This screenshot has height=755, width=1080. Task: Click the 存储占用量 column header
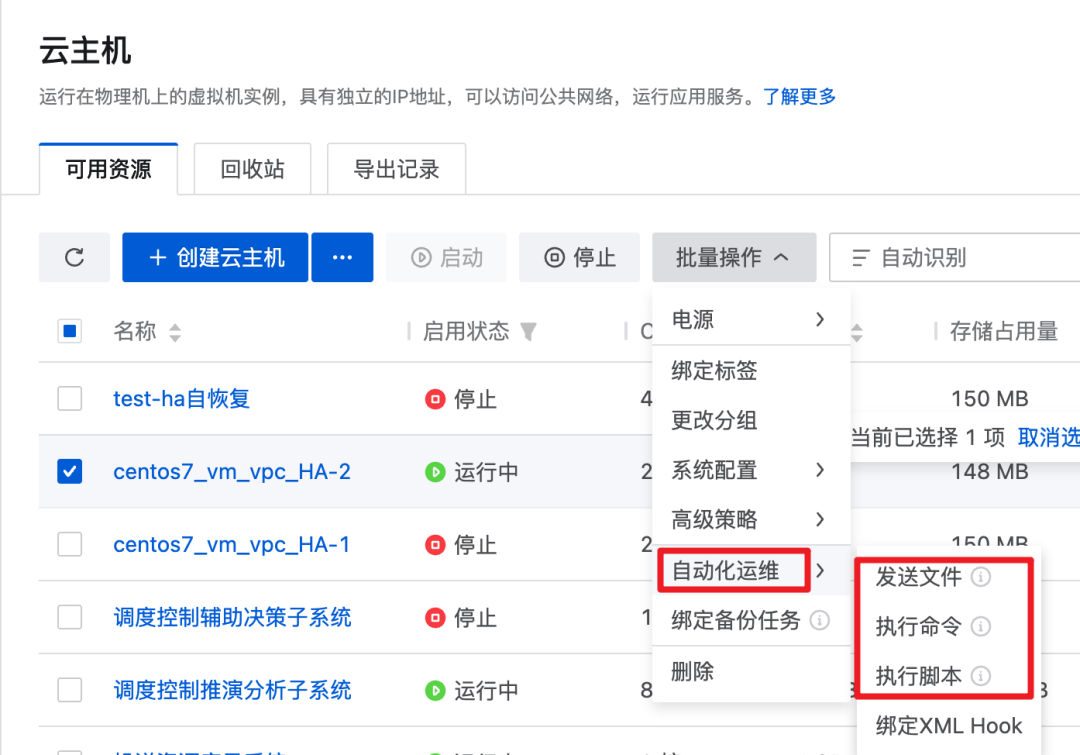point(1004,331)
